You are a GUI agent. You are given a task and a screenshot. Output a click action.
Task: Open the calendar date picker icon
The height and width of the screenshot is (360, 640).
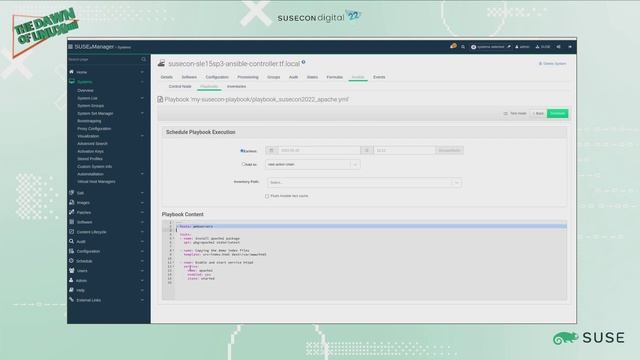click(x=271, y=151)
